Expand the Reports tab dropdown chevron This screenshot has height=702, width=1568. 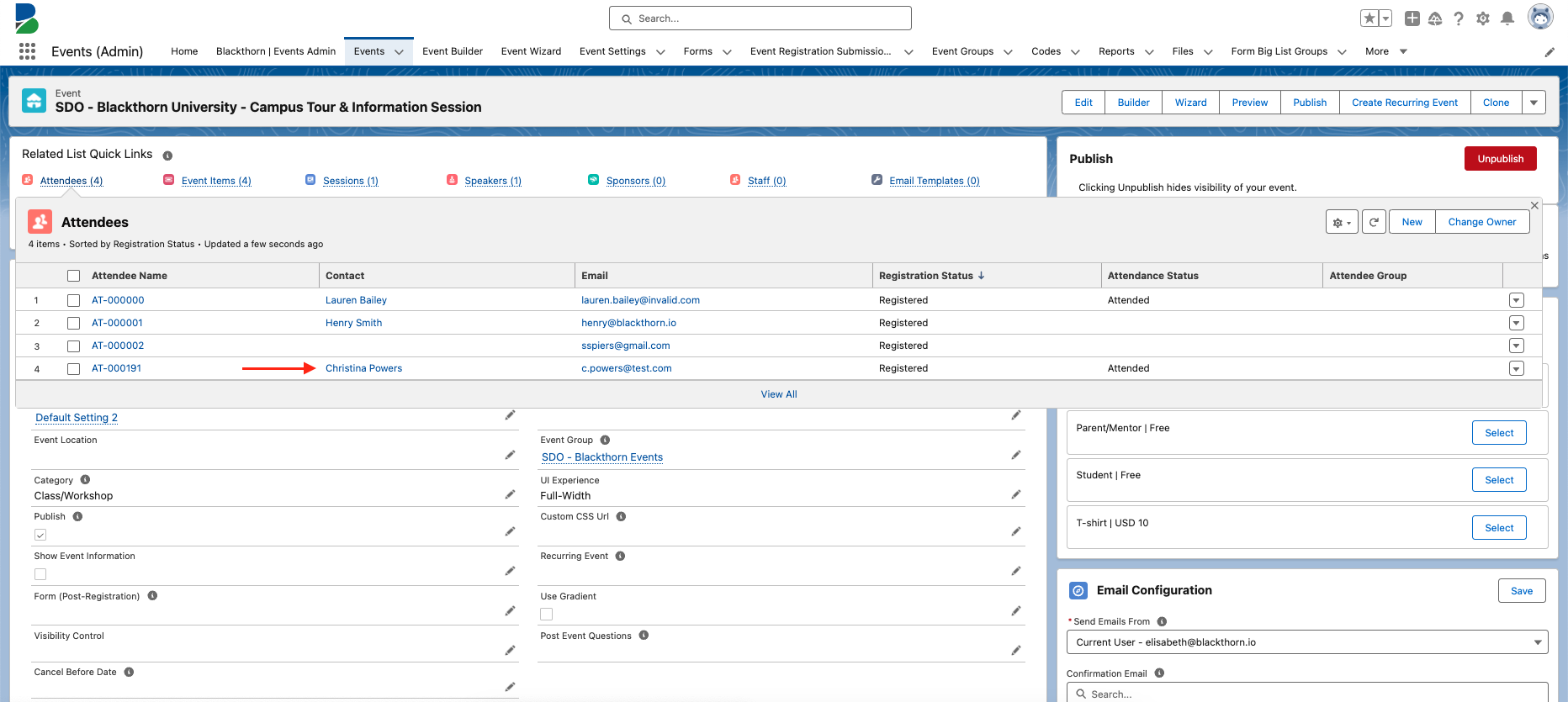[1149, 52]
